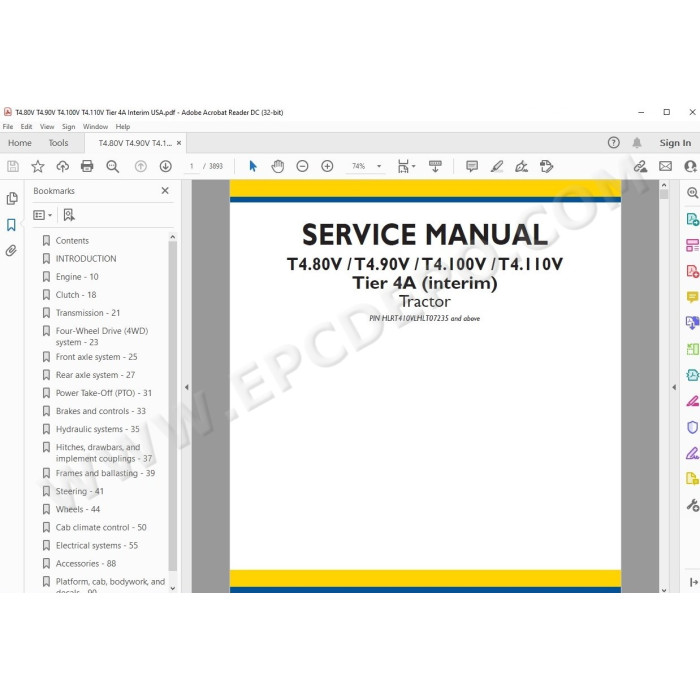Click bookmarks list scroll up arrow
The width and height of the screenshot is (700, 700).
pos(173,237)
